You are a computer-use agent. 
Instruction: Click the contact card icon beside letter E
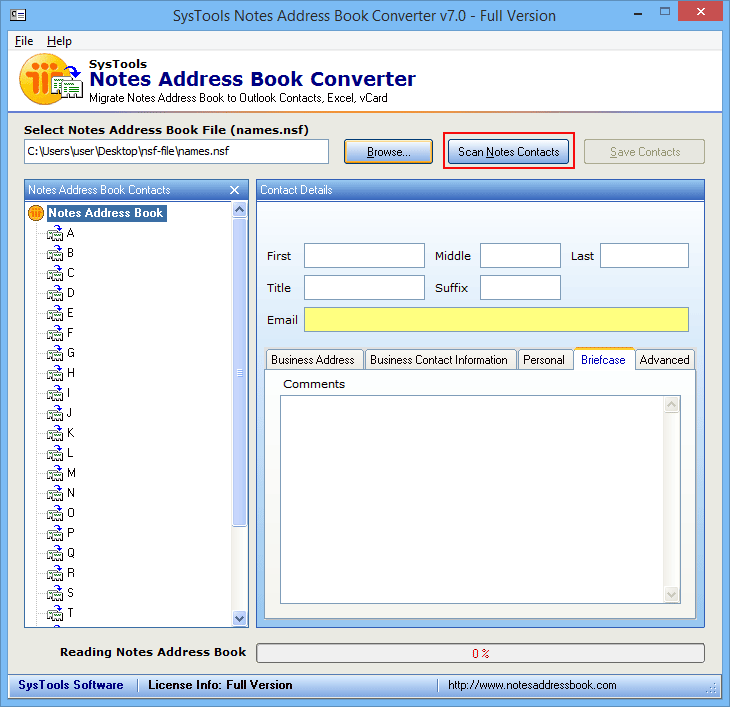(55, 313)
